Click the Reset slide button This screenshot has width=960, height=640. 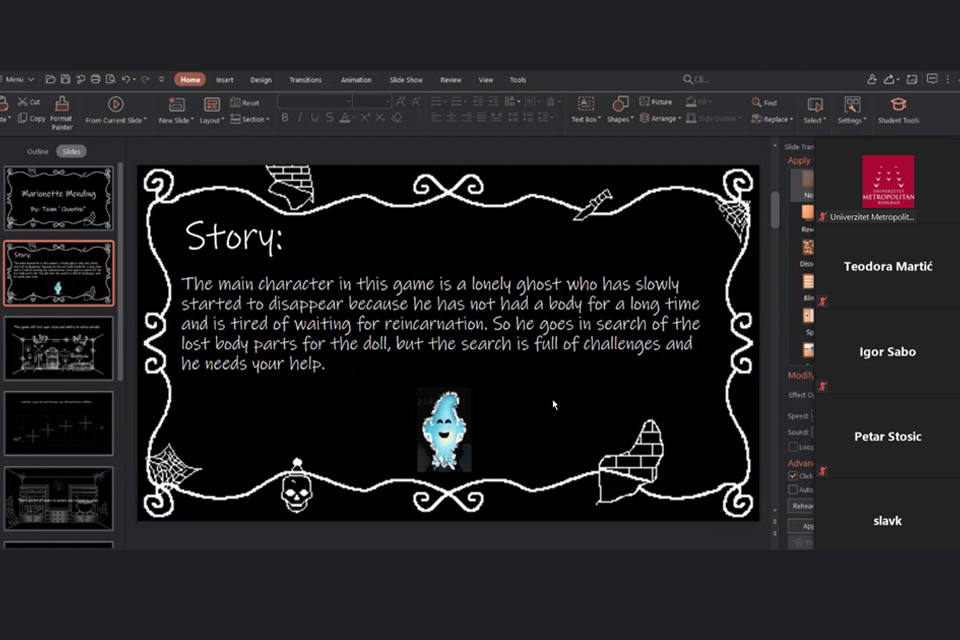point(246,102)
